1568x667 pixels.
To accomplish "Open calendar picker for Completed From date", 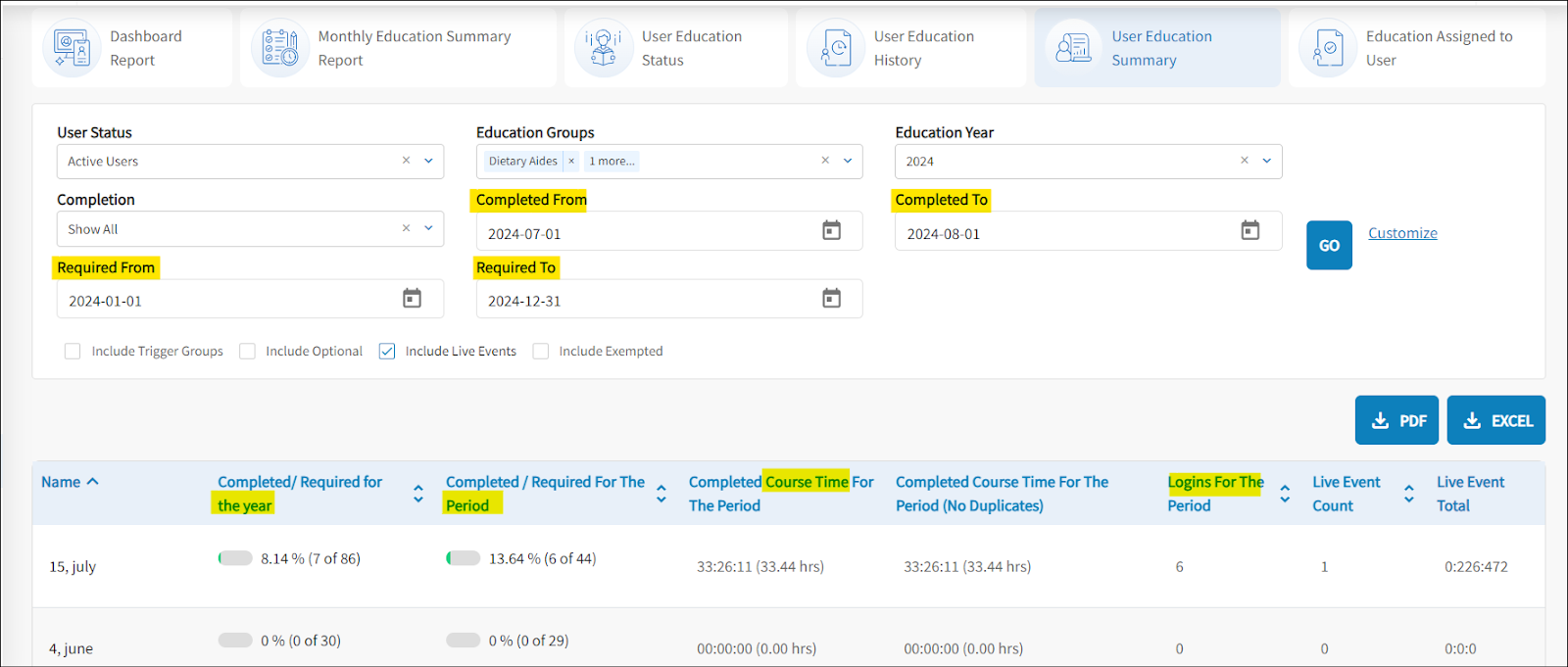I will coord(831,231).
